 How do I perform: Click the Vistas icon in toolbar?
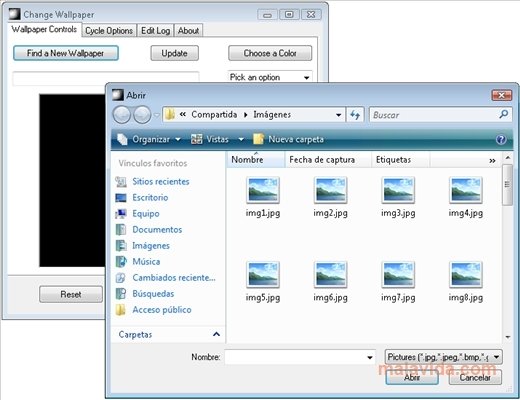(196, 139)
